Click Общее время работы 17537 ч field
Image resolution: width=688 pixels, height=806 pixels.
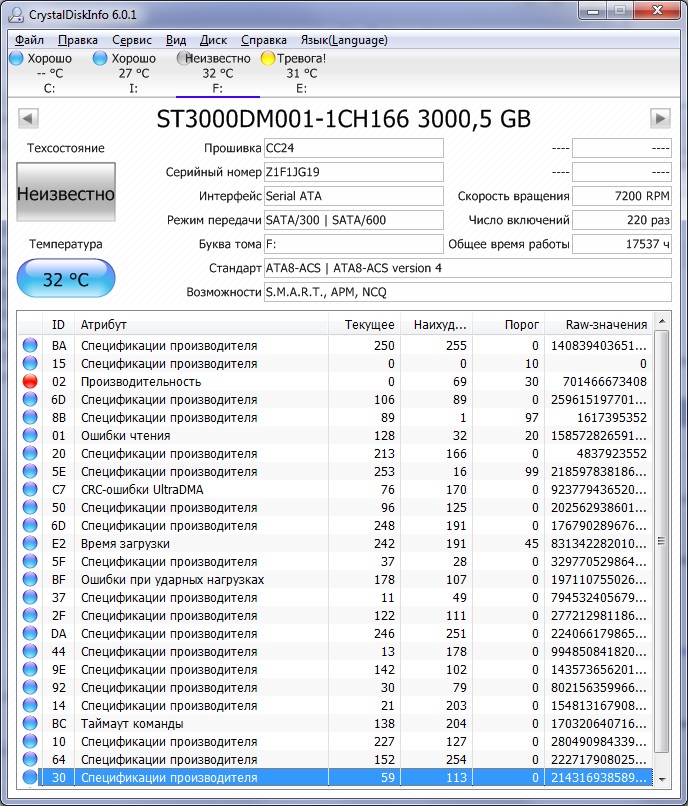coord(622,244)
